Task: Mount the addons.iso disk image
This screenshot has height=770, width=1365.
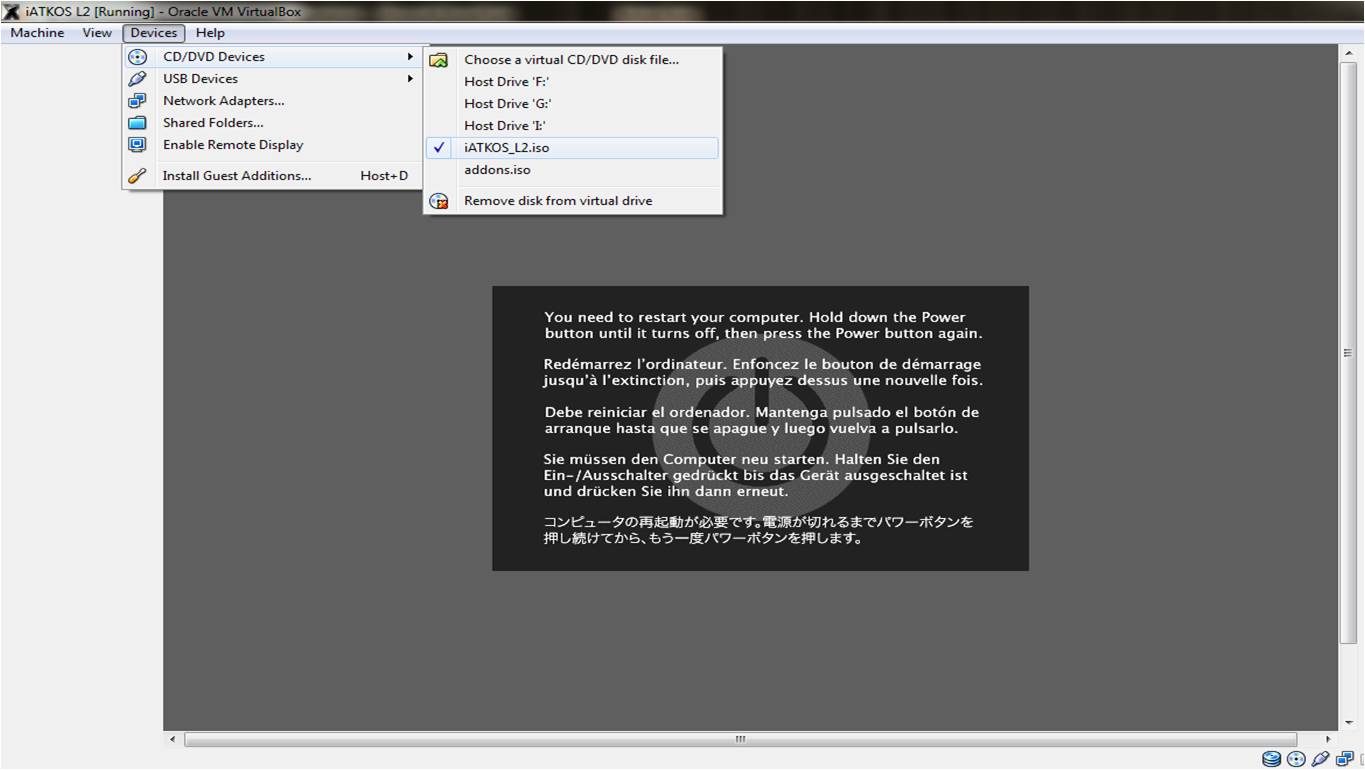Action: [x=572, y=170]
